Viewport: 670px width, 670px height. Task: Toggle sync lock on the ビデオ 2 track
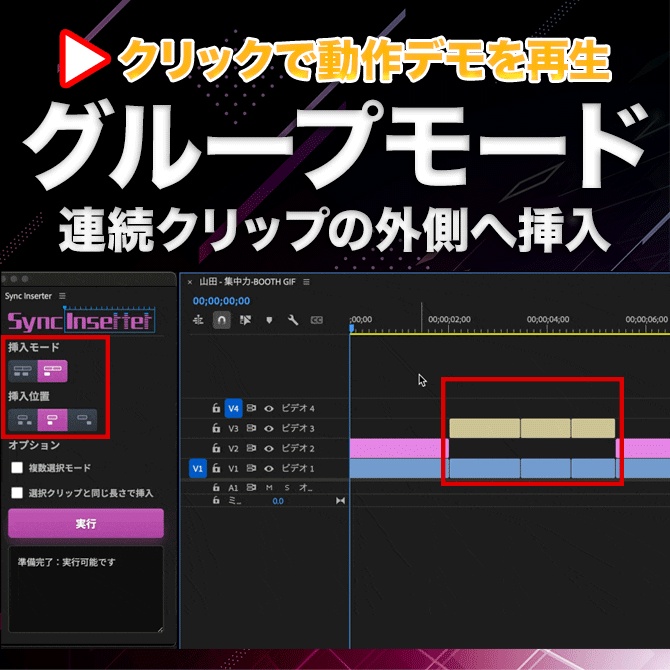coord(251,448)
